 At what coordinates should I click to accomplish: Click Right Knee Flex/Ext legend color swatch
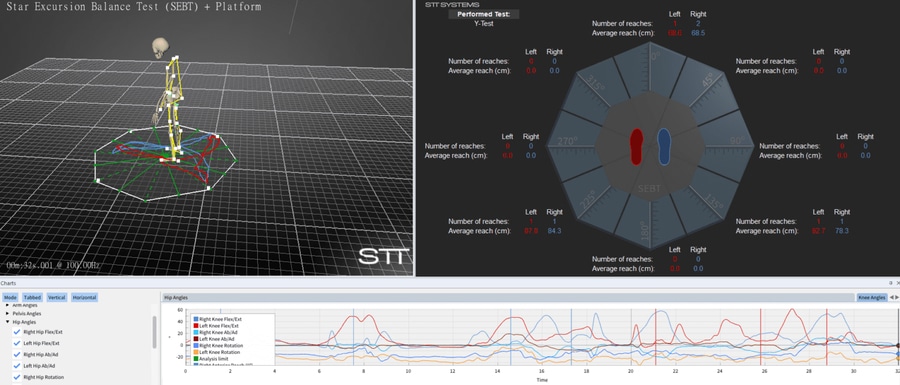click(x=196, y=319)
